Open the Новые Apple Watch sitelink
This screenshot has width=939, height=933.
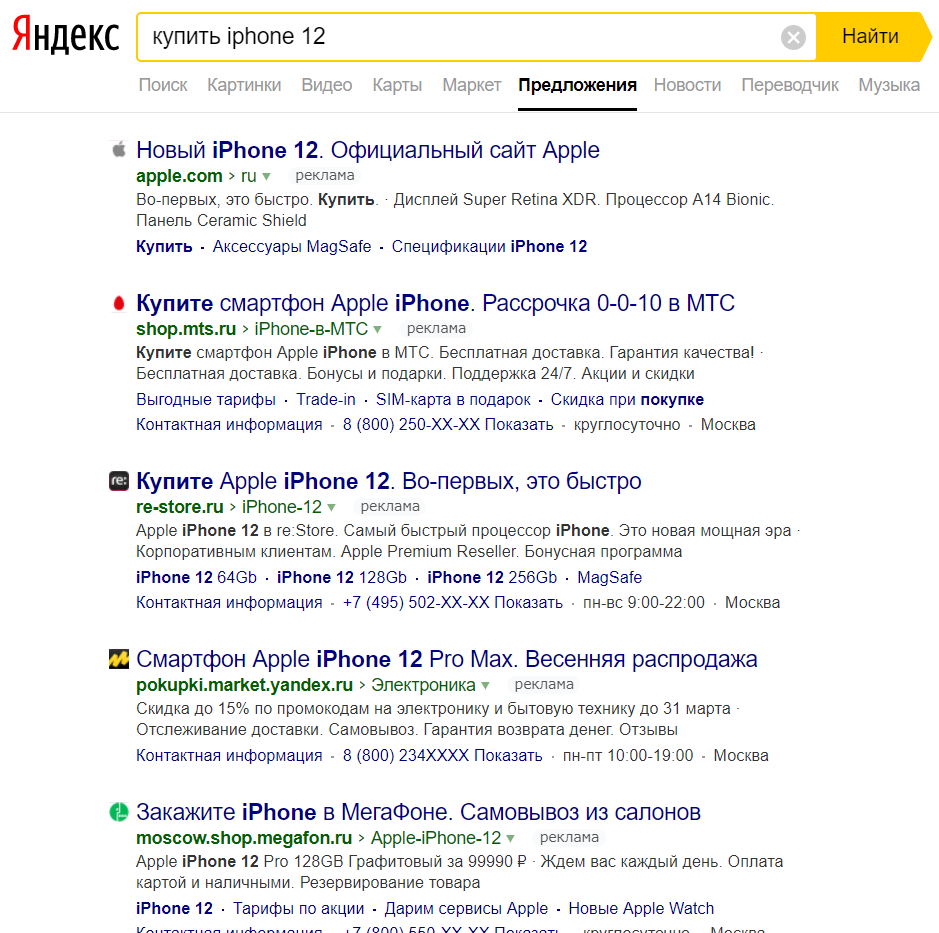[641, 908]
